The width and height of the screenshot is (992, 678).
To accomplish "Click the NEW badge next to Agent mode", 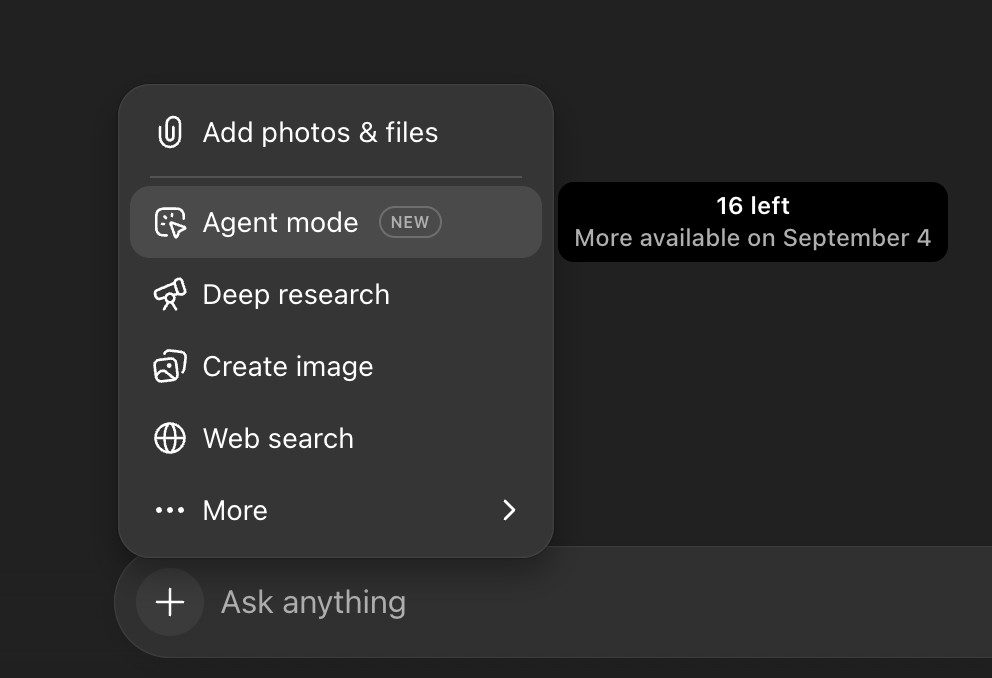I will pos(410,222).
